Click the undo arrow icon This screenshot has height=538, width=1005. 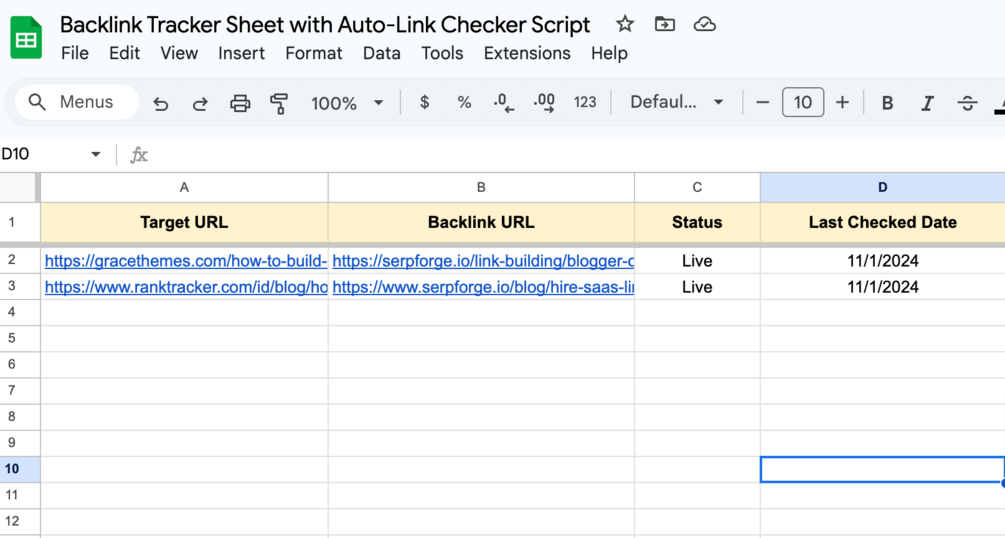pyautogui.click(x=161, y=103)
